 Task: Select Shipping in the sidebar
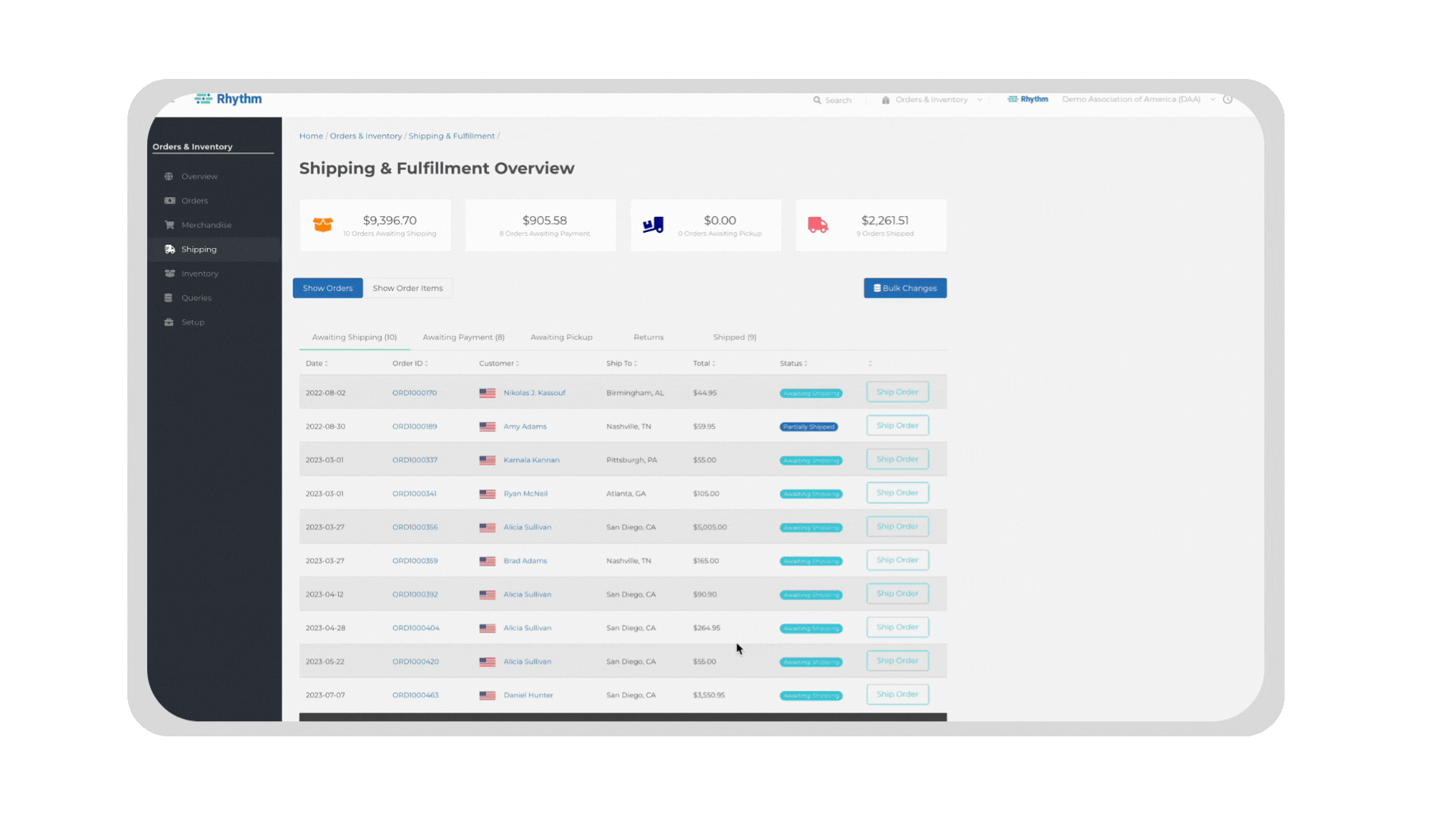(x=214, y=249)
